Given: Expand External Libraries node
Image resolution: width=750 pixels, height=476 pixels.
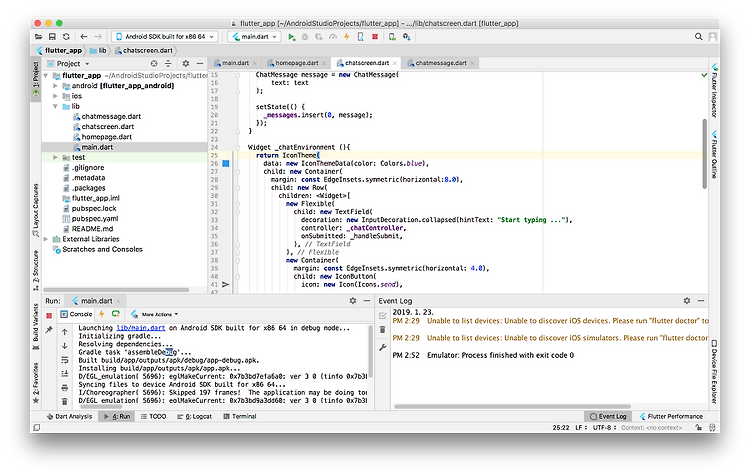Looking at the screenshot, I should [x=46, y=239].
